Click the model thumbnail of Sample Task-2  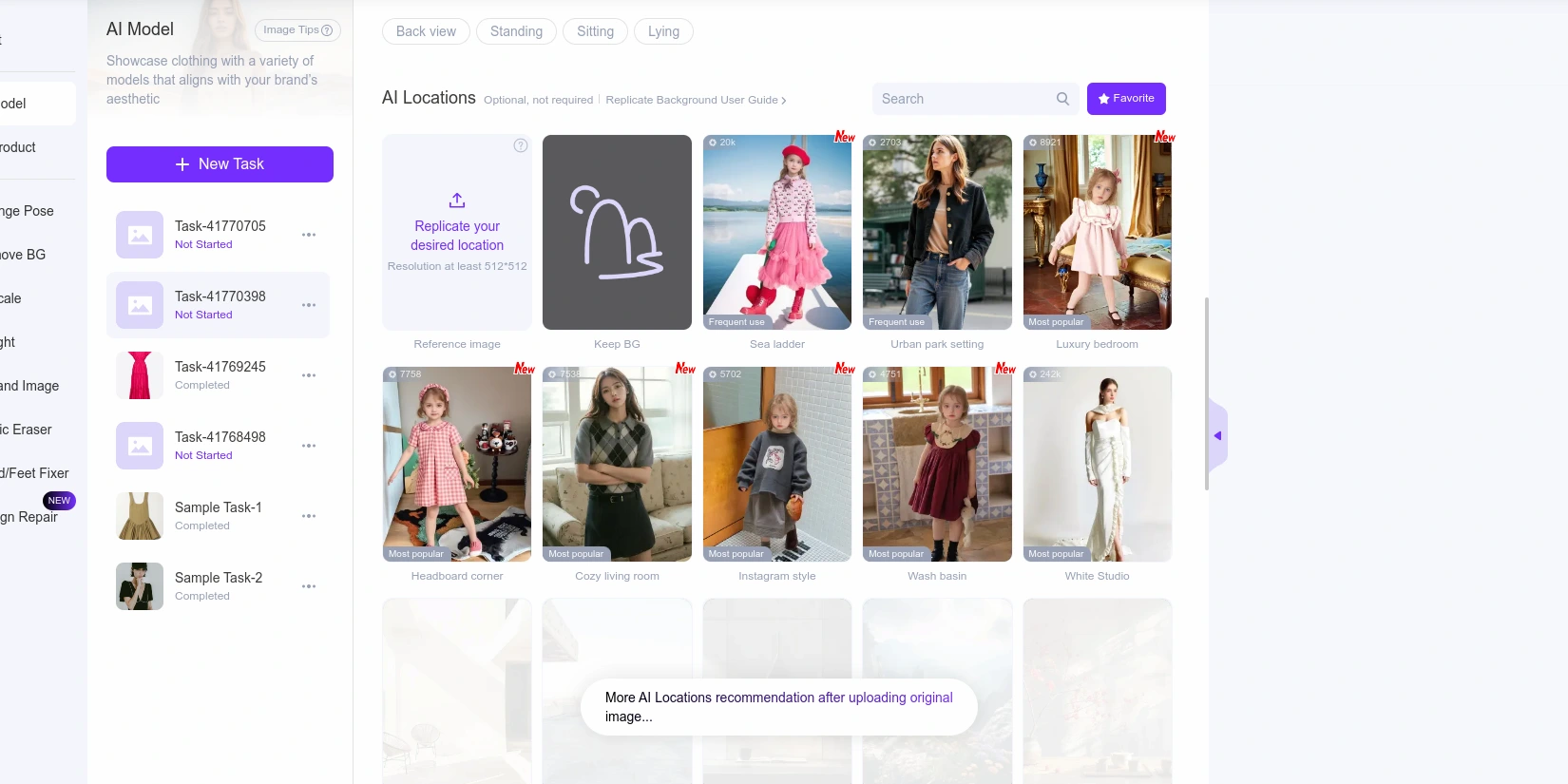click(140, 586)
